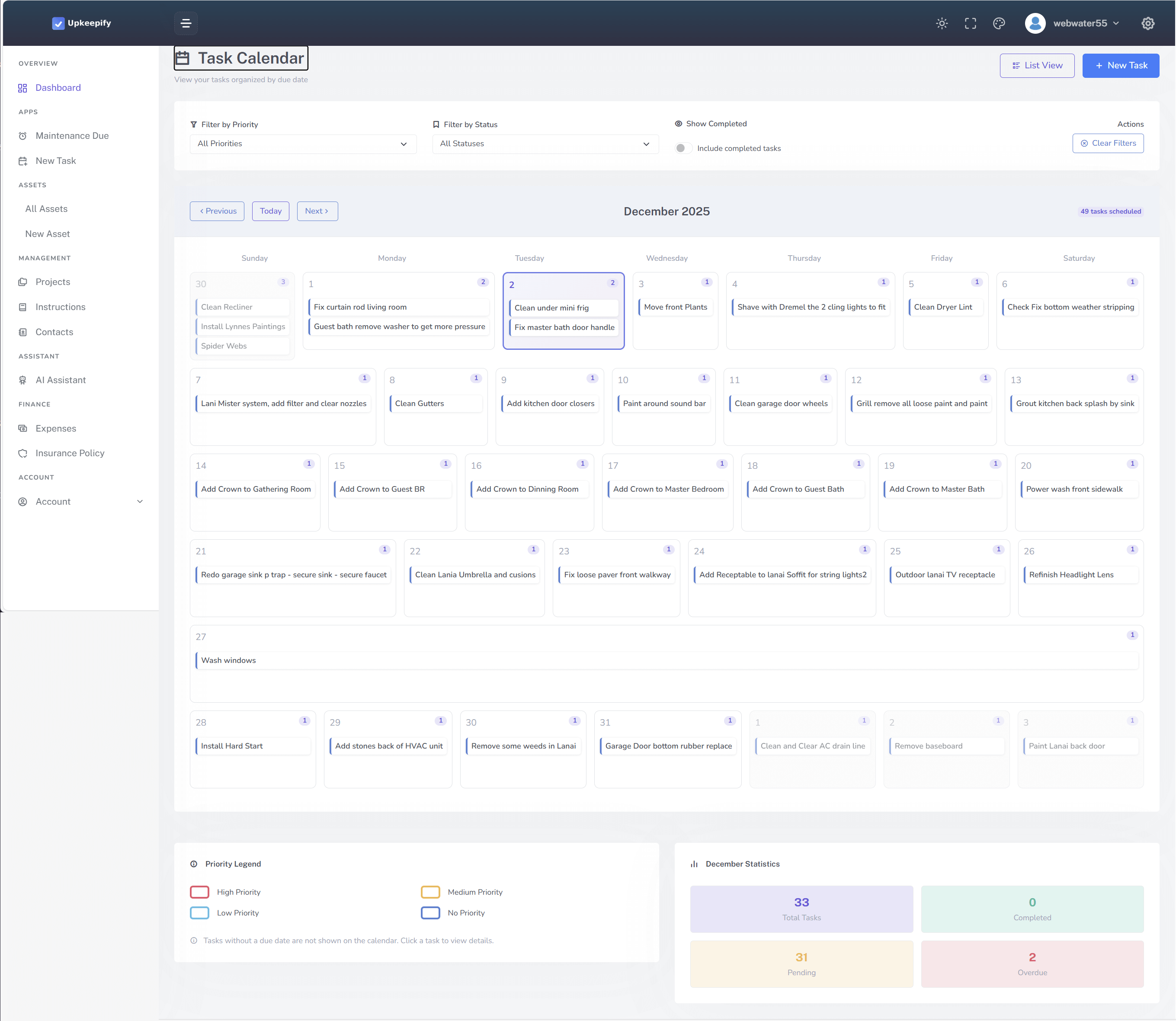Open Expenses in the Finance section
This screenshot has height=1021, width=1176.
pos(55,429)
